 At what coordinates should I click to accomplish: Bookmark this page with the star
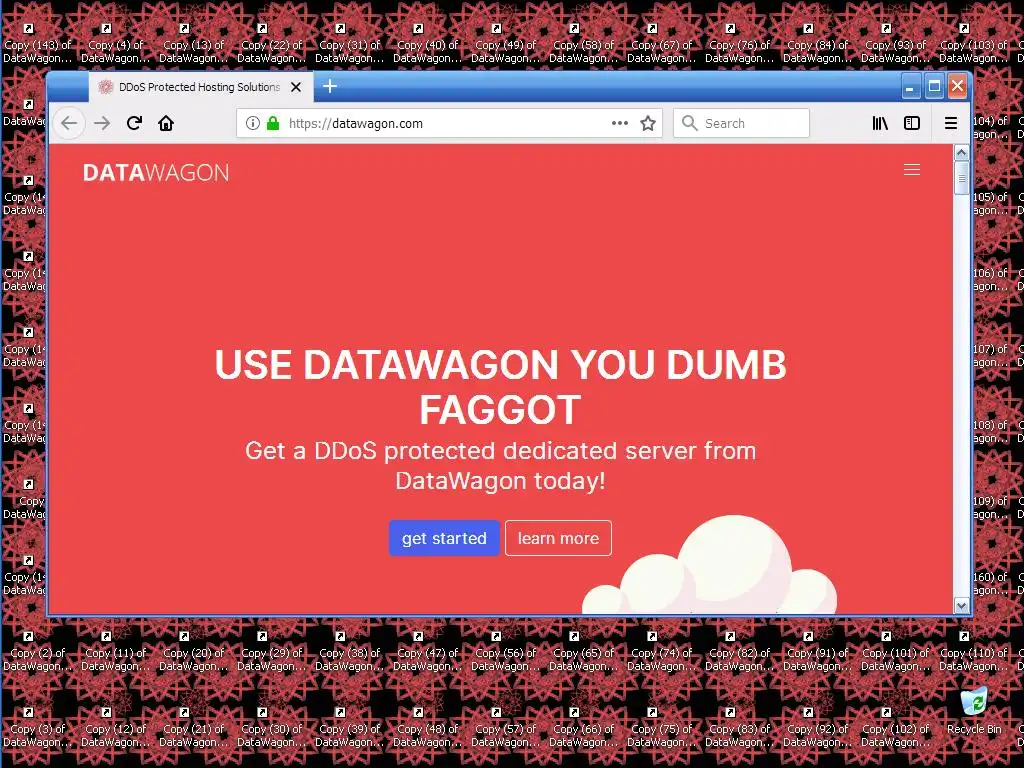(648, 123)
